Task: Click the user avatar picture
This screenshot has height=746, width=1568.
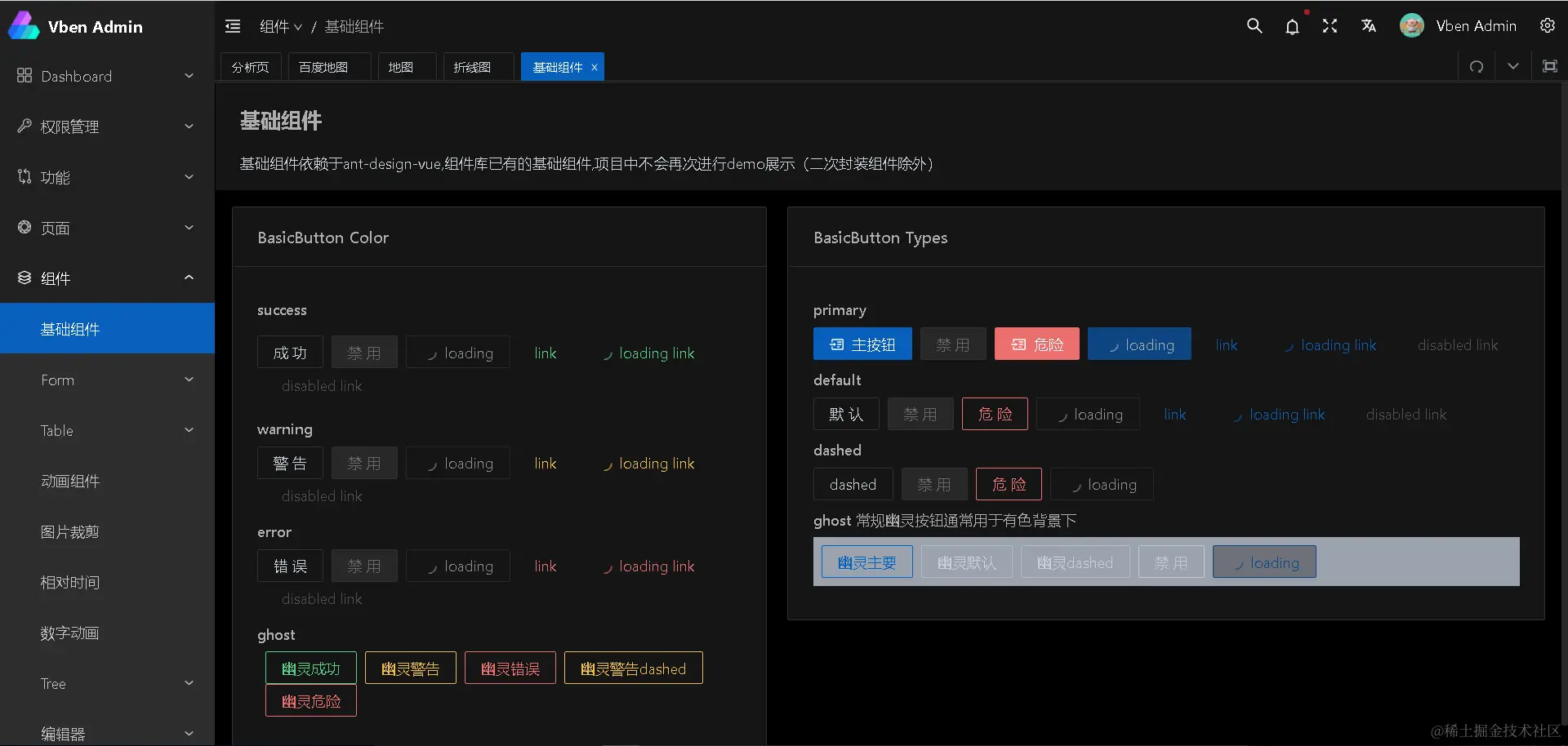Action: (x=1412, y=26)
